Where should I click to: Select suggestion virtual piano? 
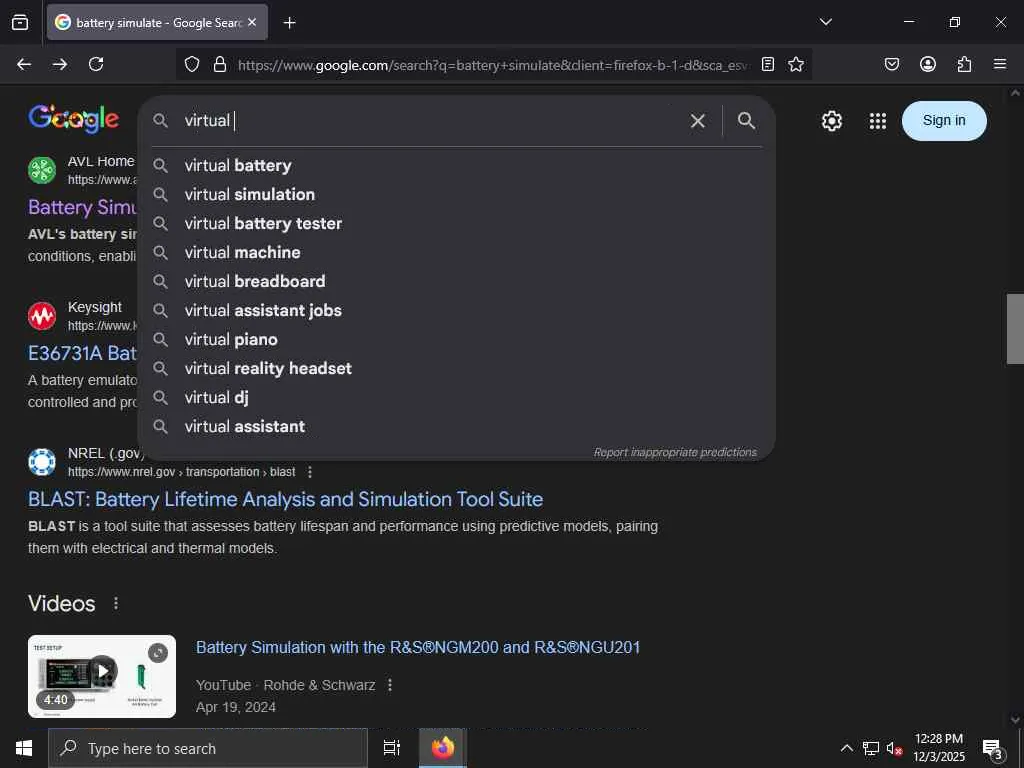click(x=456, y=340)
